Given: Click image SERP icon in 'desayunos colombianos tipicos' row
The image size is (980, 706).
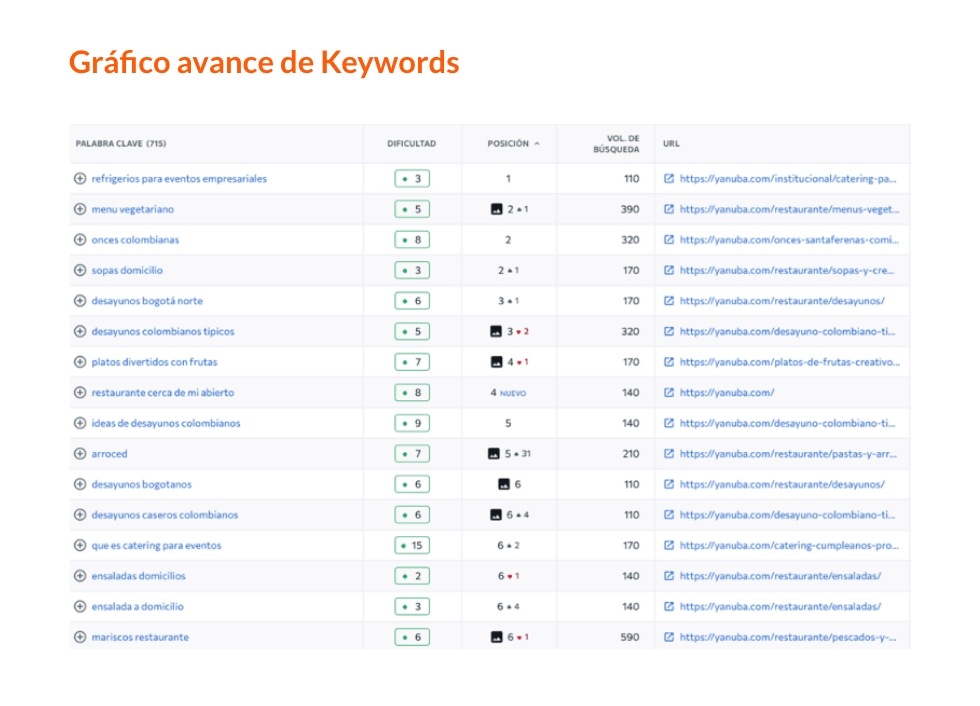Looking at the screenshot, I should click(x=496, y=331).
